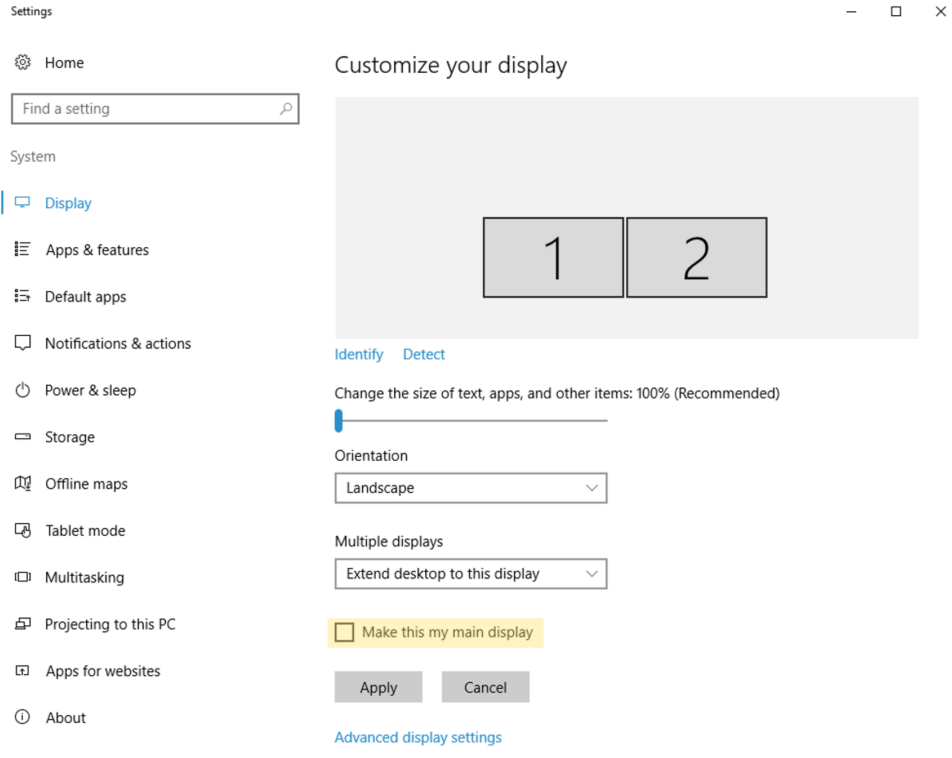
Task: Click the Apply button
Action: [378, 687]
